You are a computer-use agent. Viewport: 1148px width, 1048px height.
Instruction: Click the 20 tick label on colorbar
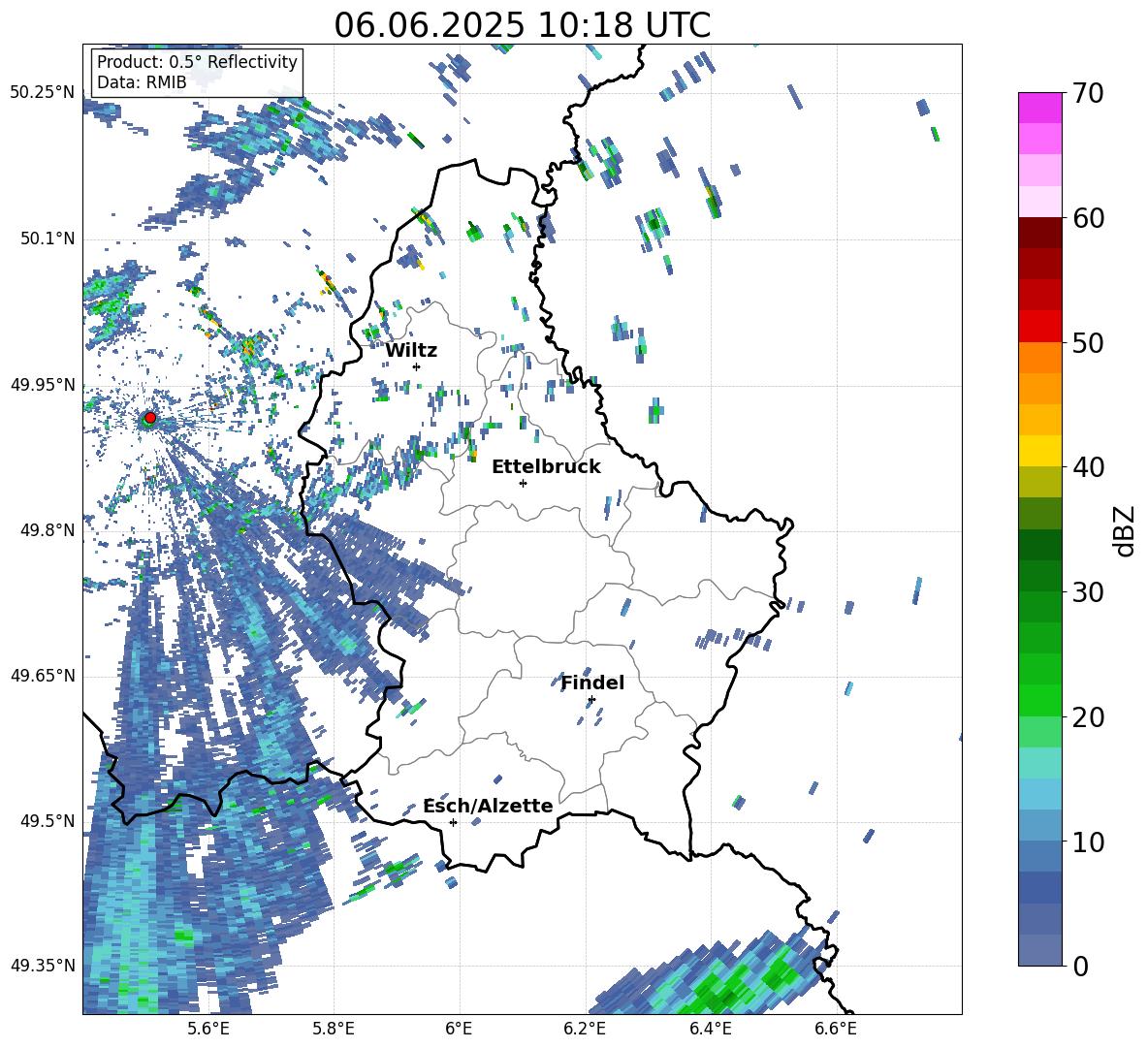(x=1088, y=717)
